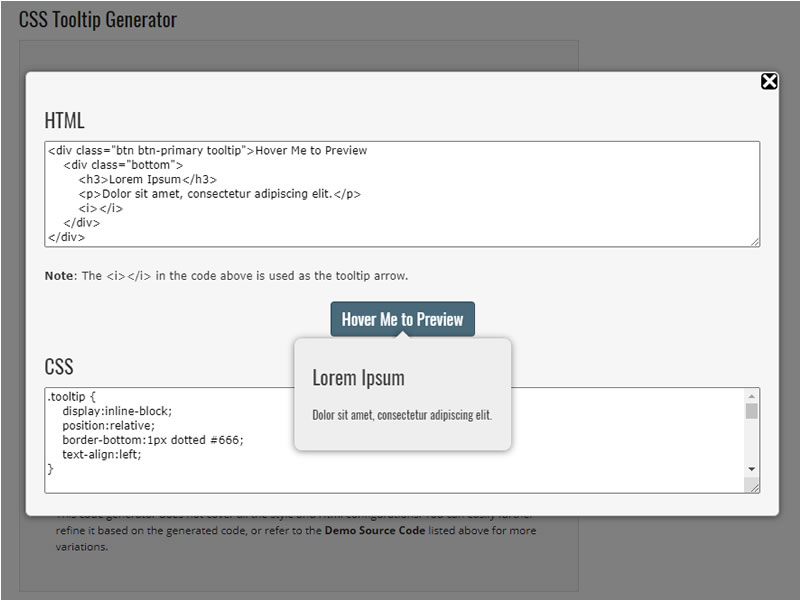
Task: Click the scrollbar track below the thumb
Action: pyautogui.click(x=753, y=440)
